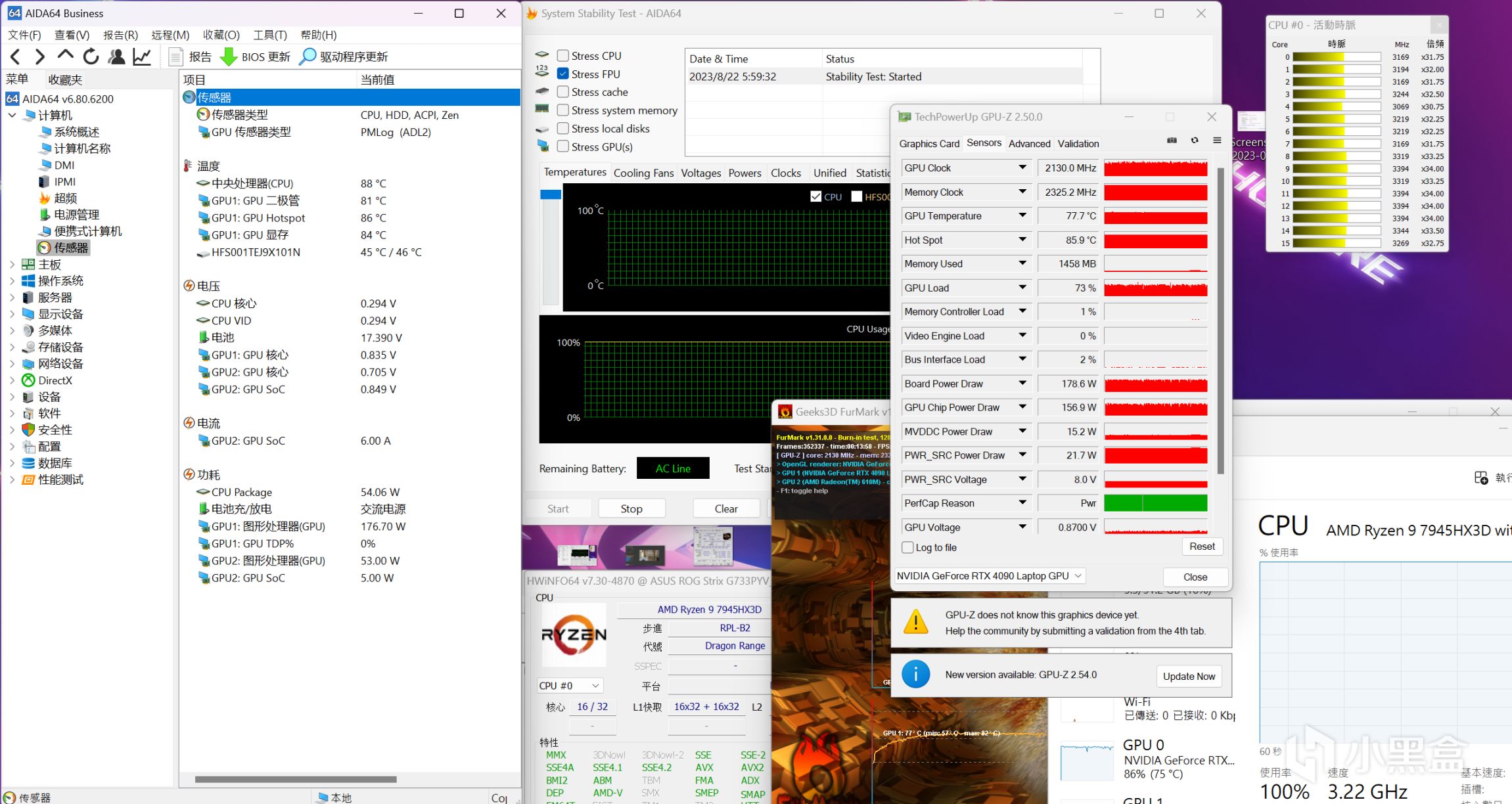Viewport: 1512px width, 804px height.
Task: Click GPU-Z screenshot camera icon
Action: [1172, 141]
